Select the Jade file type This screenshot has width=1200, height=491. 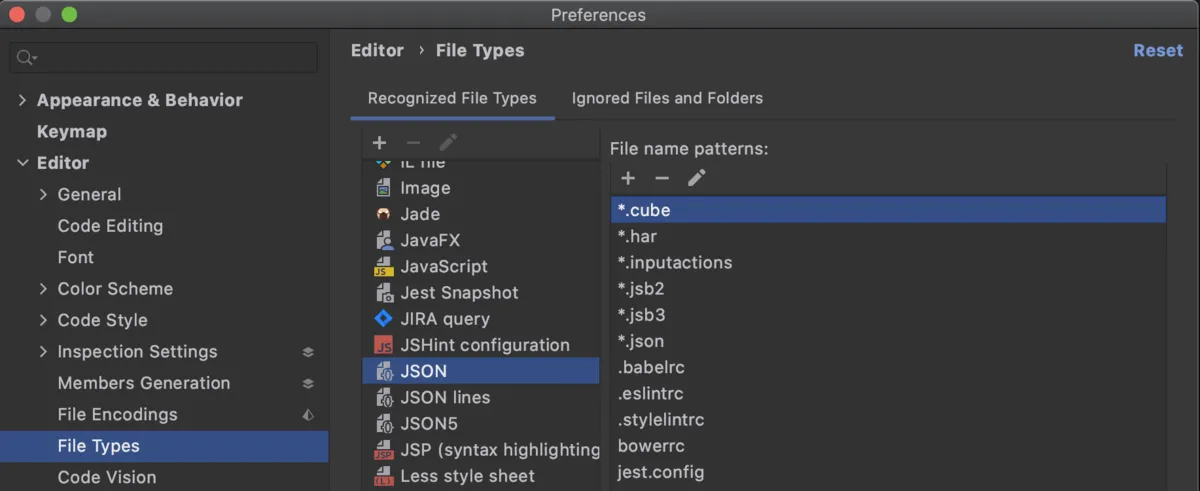point(419,214)
